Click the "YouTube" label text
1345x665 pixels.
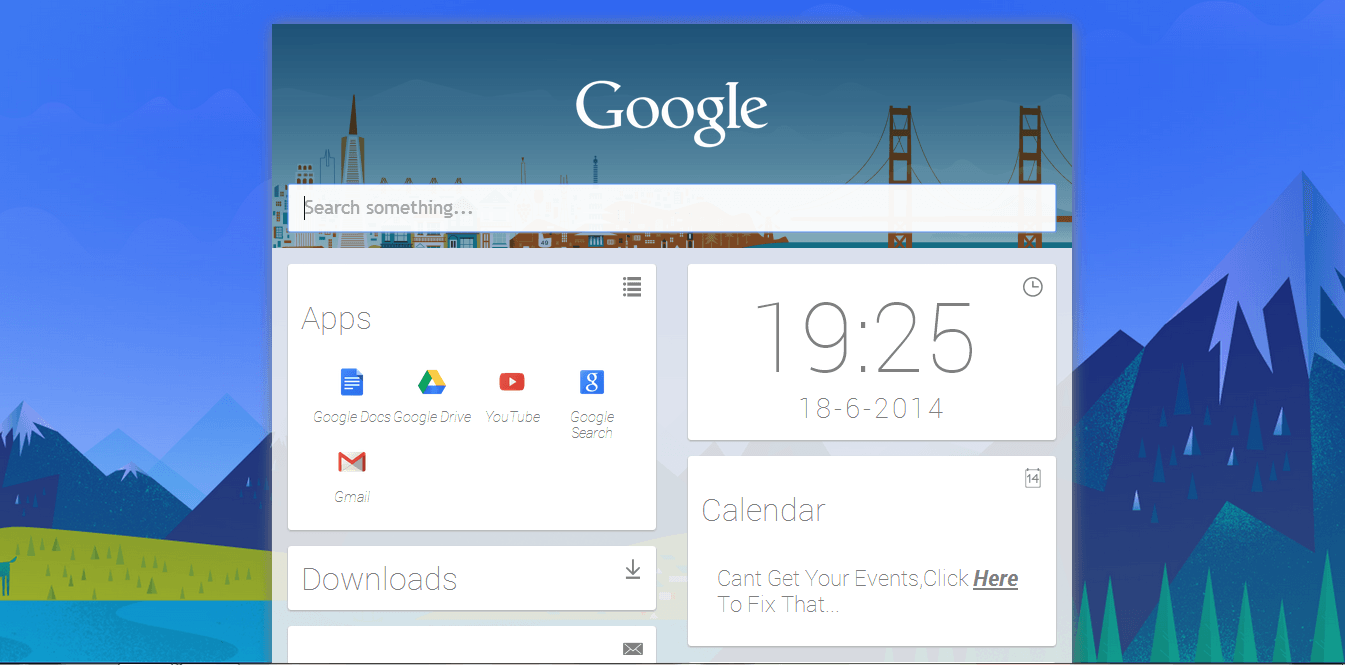(x=512, y=417)
